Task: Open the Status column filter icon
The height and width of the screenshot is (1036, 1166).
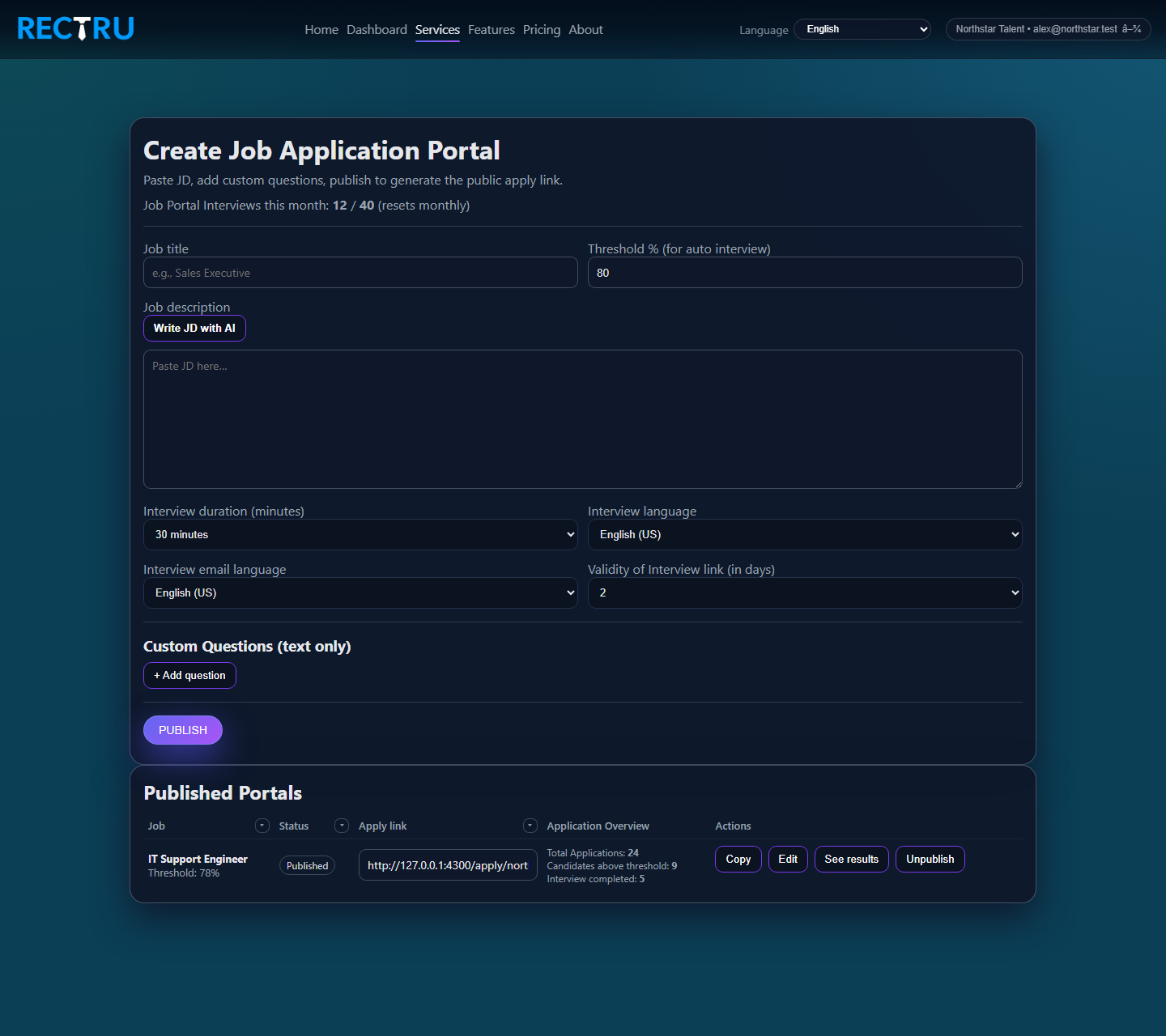Action: (x=341, y=825)
